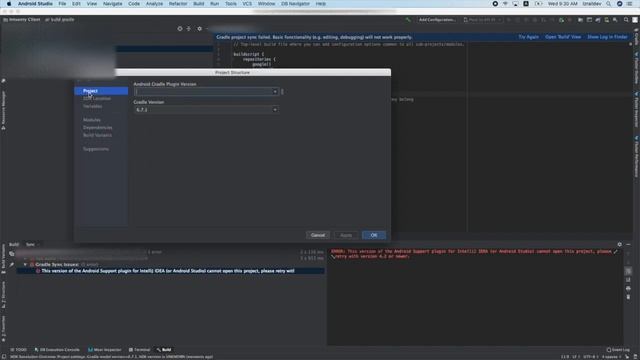The height and width of the screenshot is (360, 640).
Task: Click the edit pencil icon beside error output
Action: coord(616,252)
